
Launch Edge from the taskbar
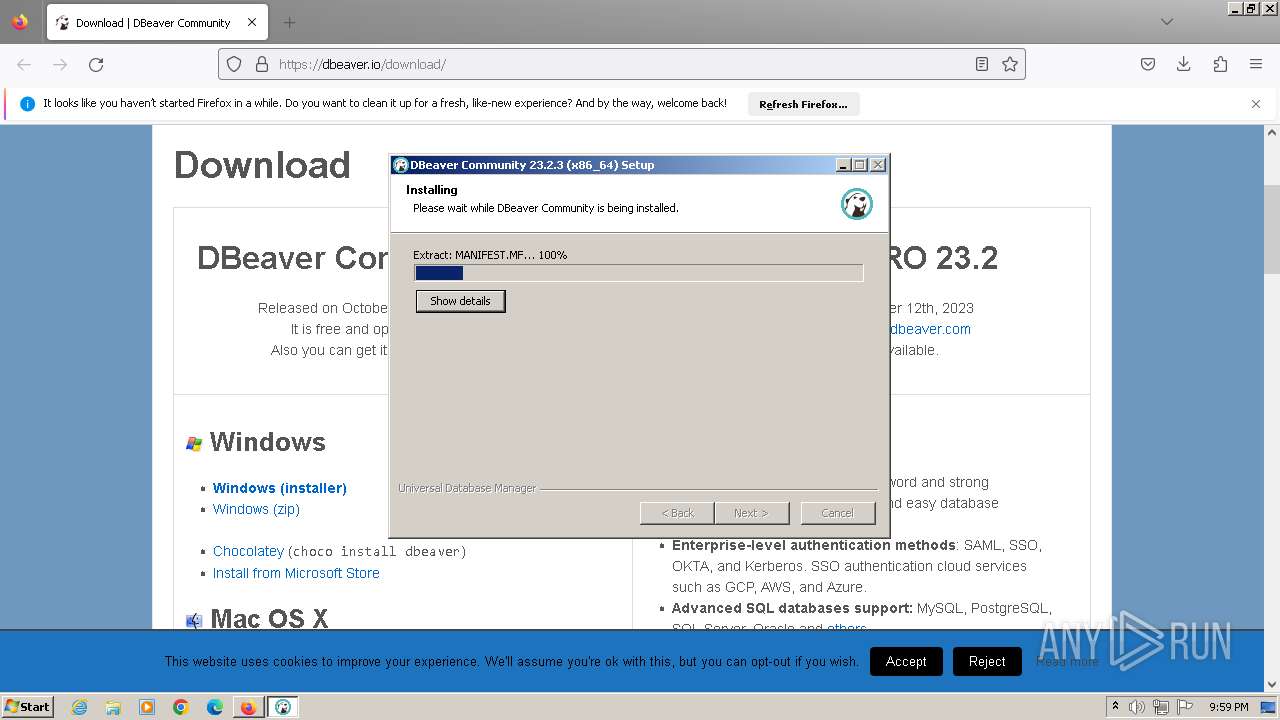point(215,707)
